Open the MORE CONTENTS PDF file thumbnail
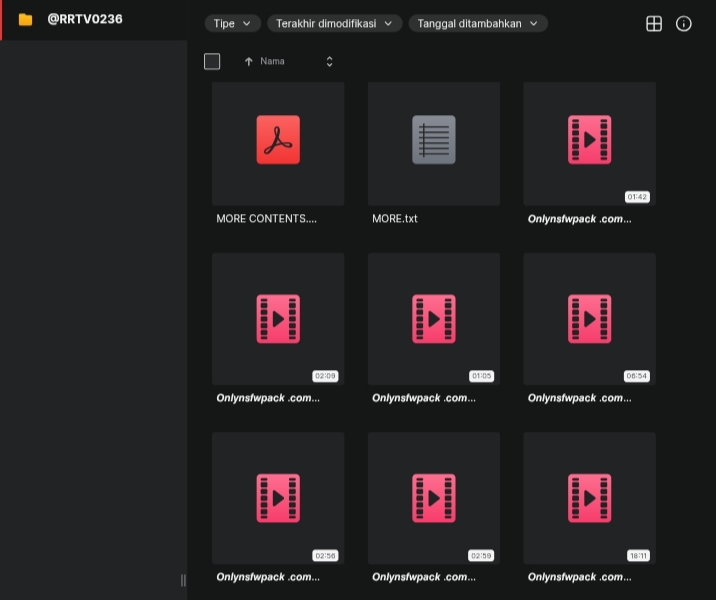 pos(278,144)
